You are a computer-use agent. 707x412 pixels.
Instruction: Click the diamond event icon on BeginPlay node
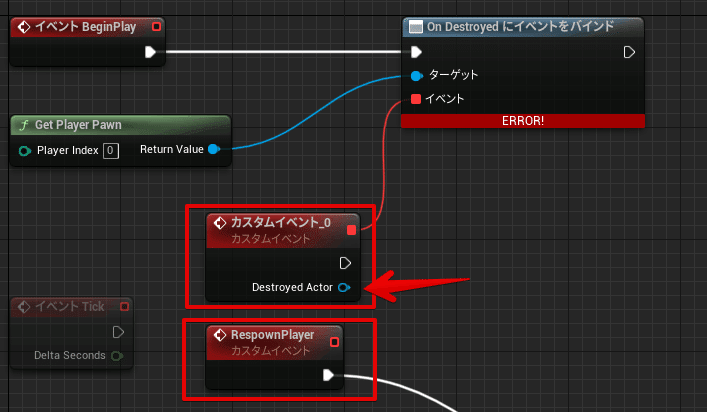23,27
